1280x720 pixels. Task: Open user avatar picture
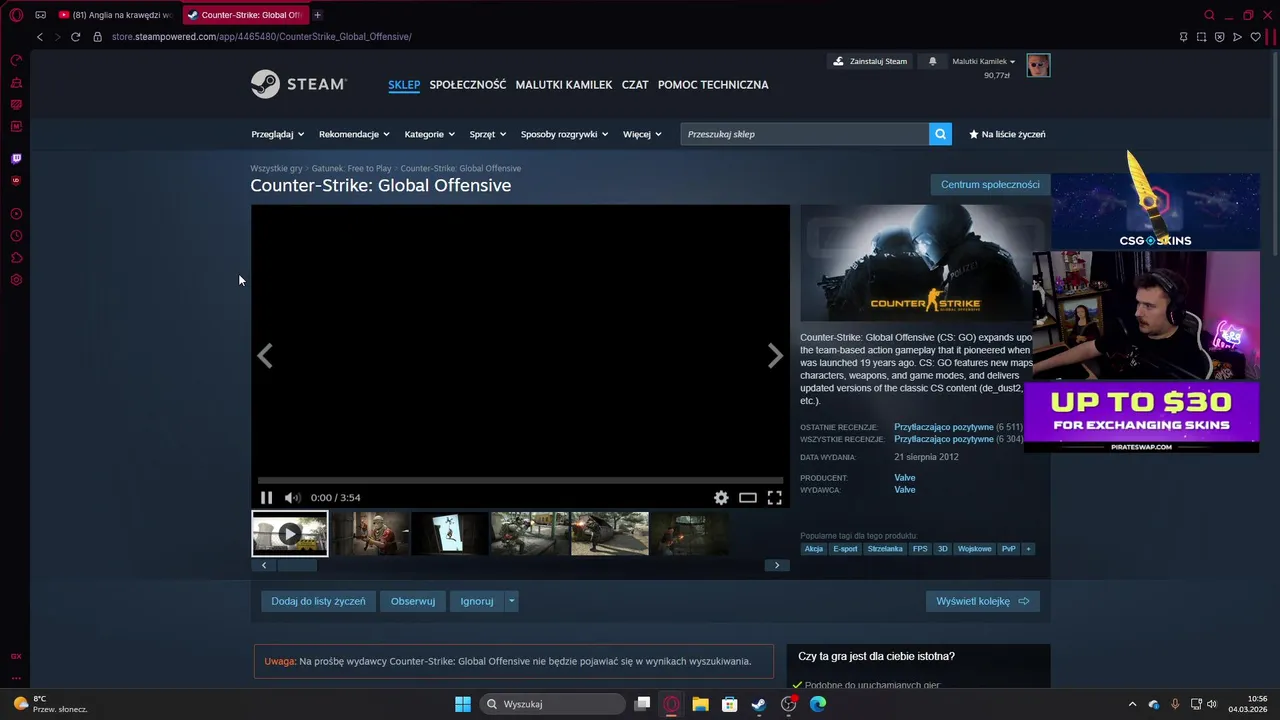click(x=1038, y=65)
